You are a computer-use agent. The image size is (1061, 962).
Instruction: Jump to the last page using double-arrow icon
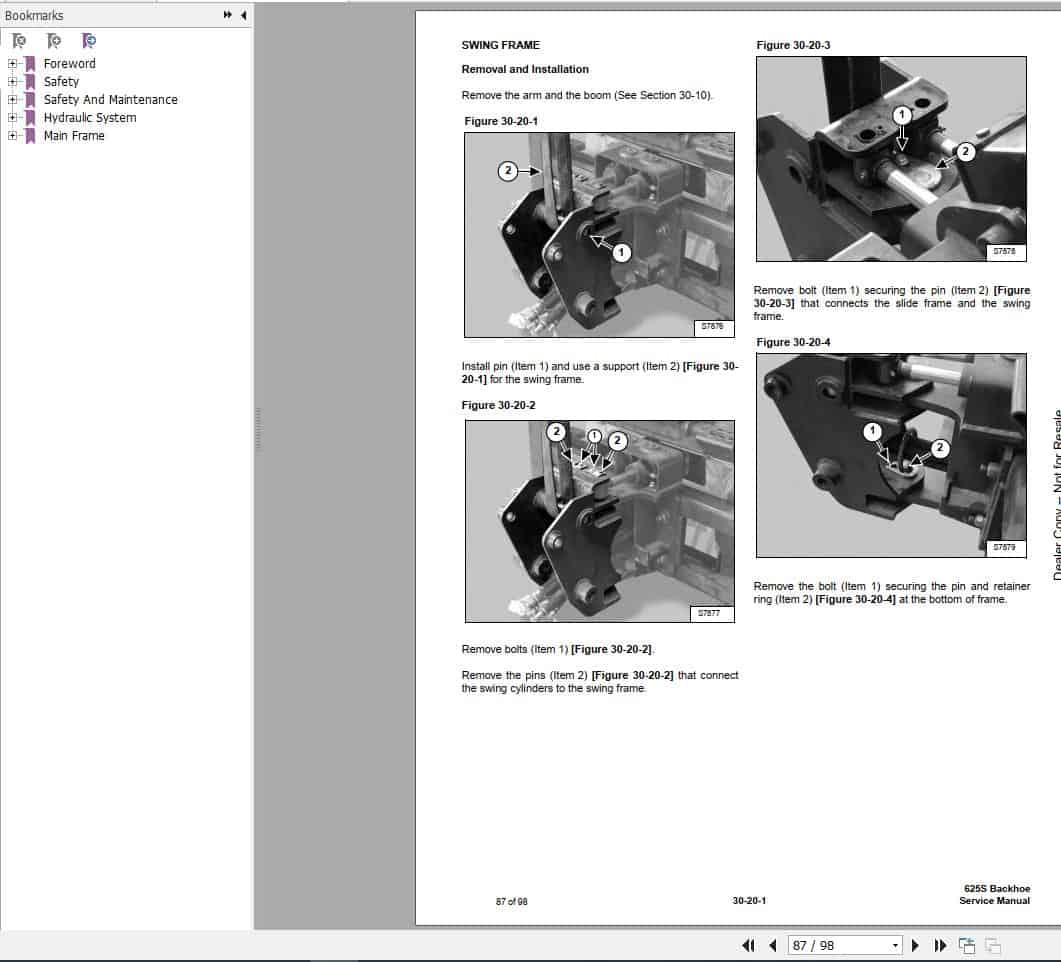[940, 946]
